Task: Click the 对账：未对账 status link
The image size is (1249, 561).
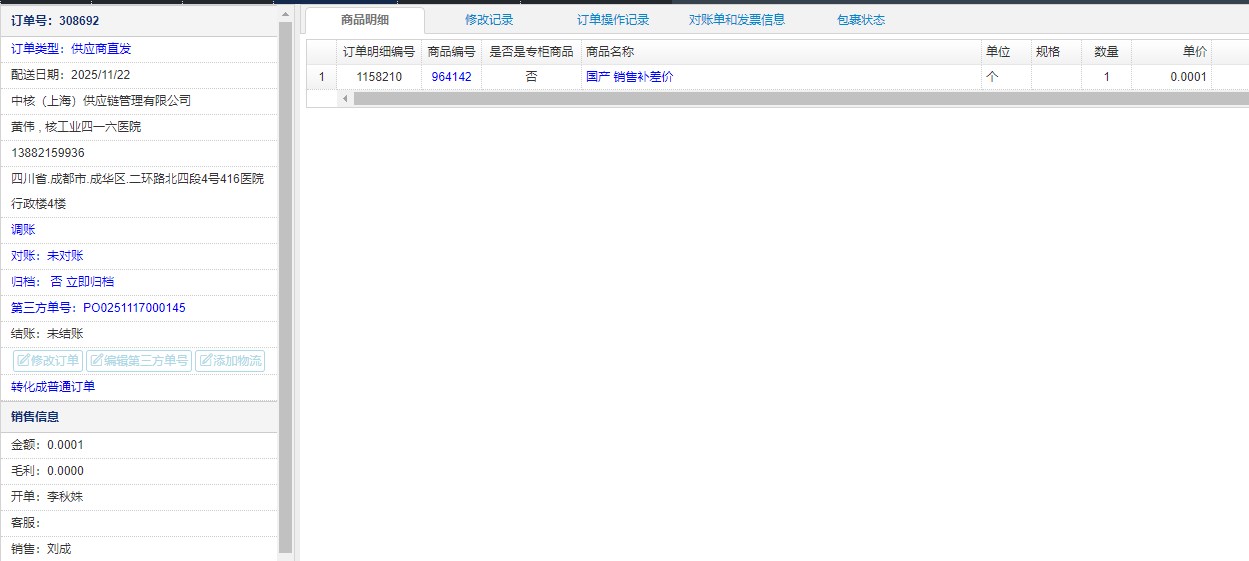Action: [x=47, y=256]
